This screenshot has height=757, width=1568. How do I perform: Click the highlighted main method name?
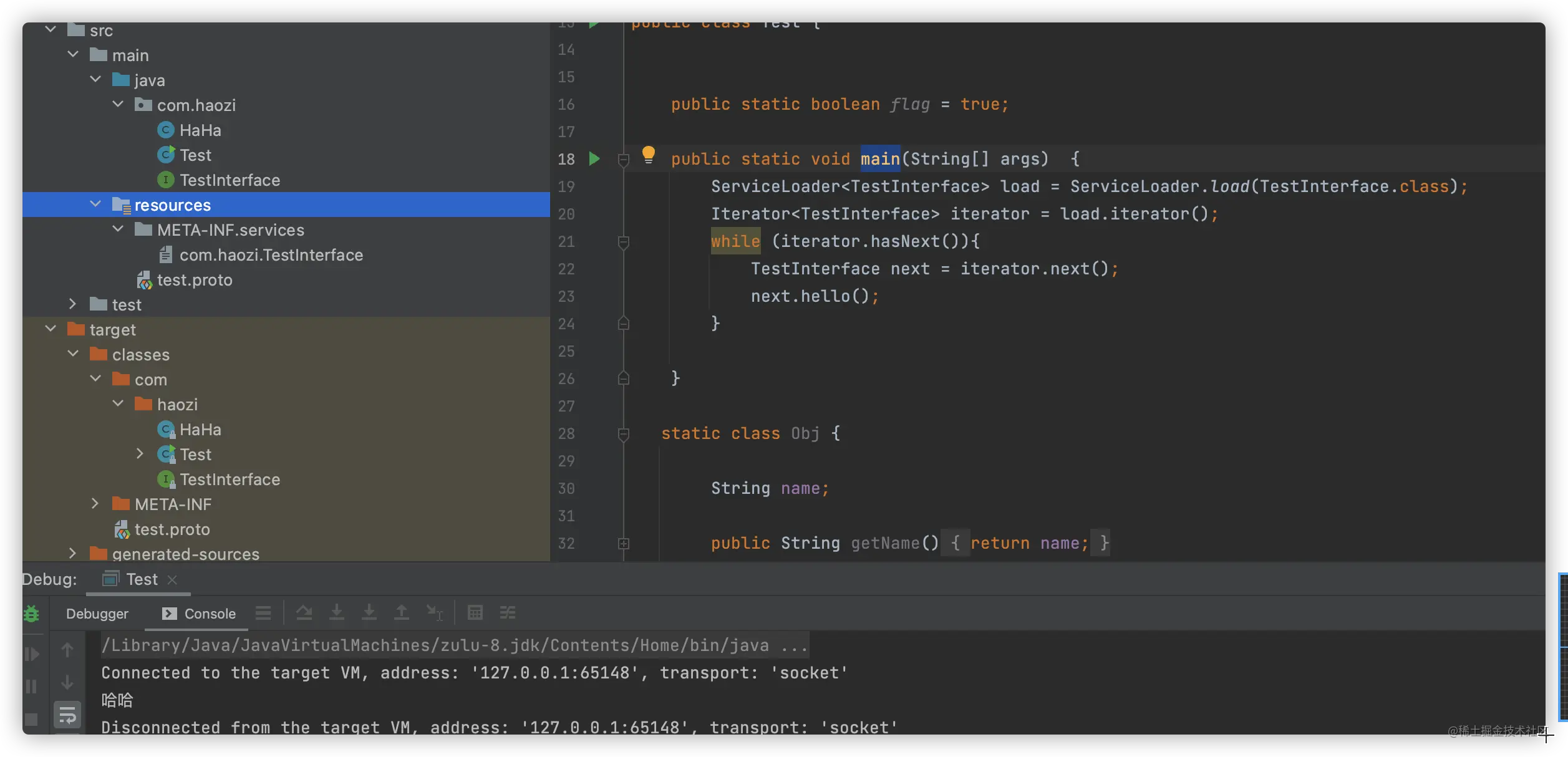click(x=880, y=159)
